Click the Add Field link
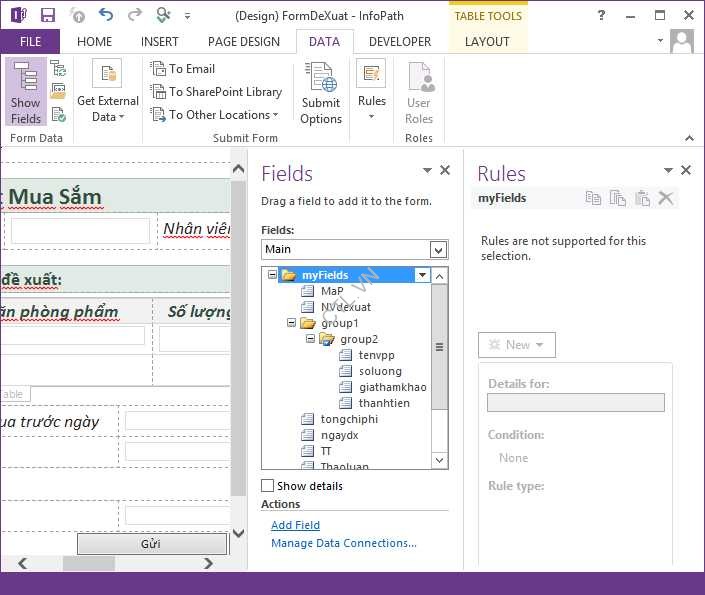705x595 pixels. 295,525
